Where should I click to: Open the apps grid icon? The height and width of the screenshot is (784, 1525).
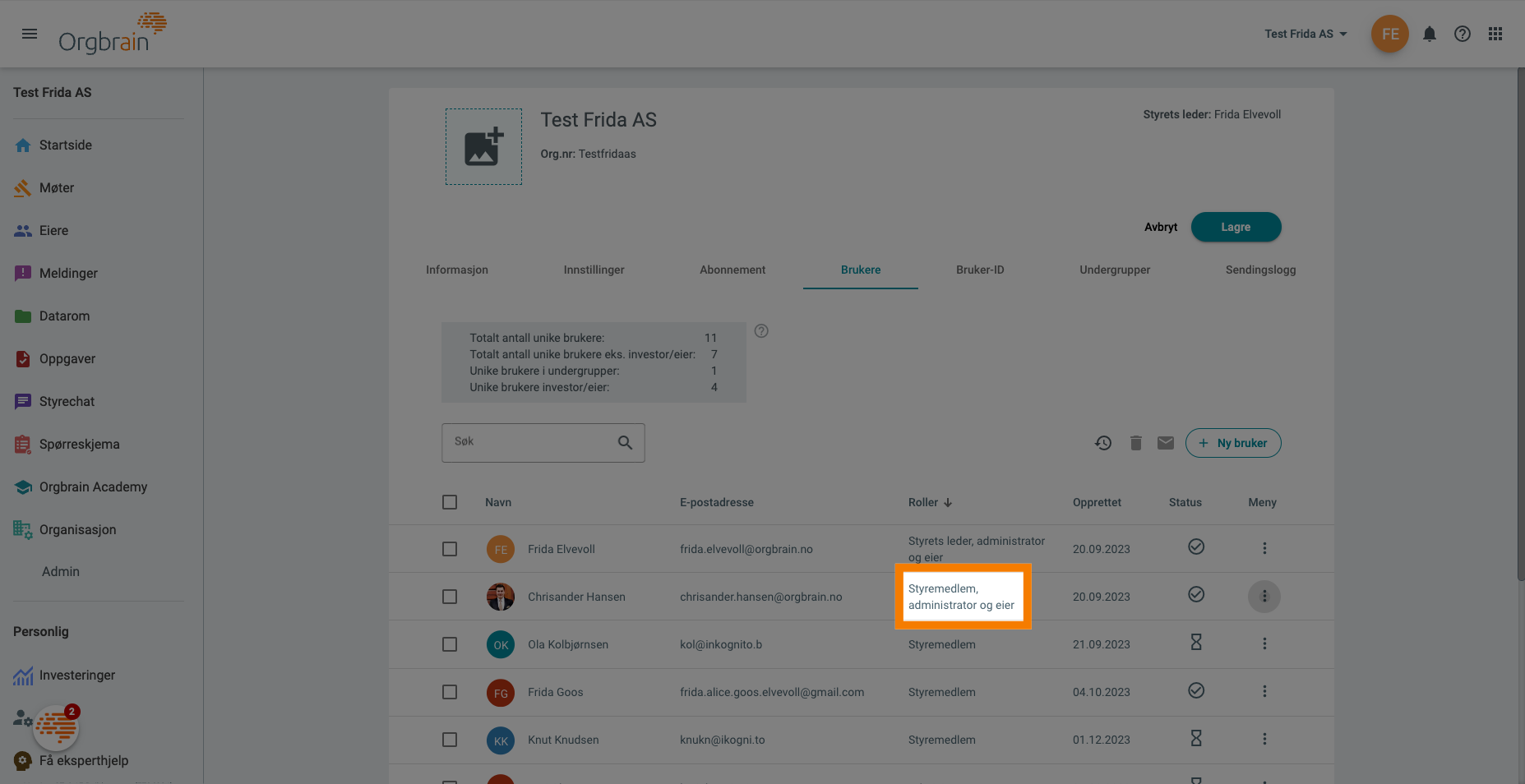(x=1495, y=34)
